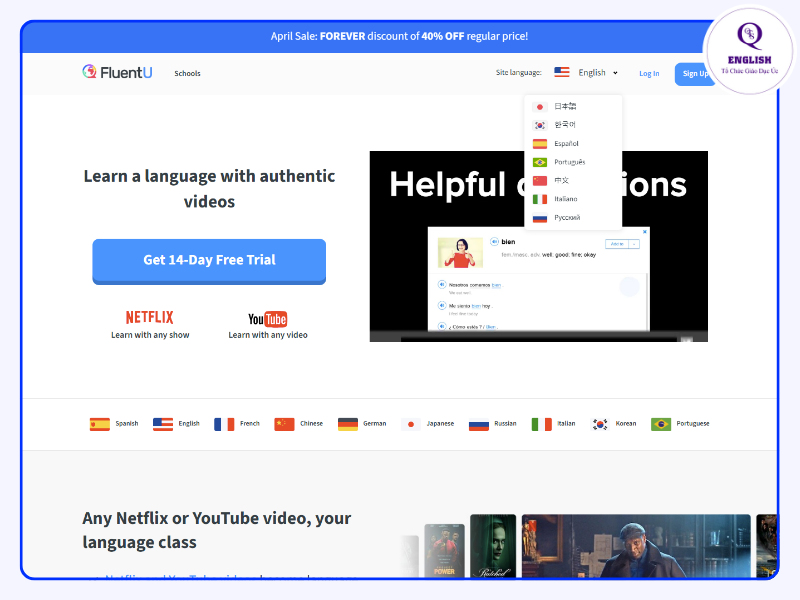Choose Português in the language menu

pos(569,162)
